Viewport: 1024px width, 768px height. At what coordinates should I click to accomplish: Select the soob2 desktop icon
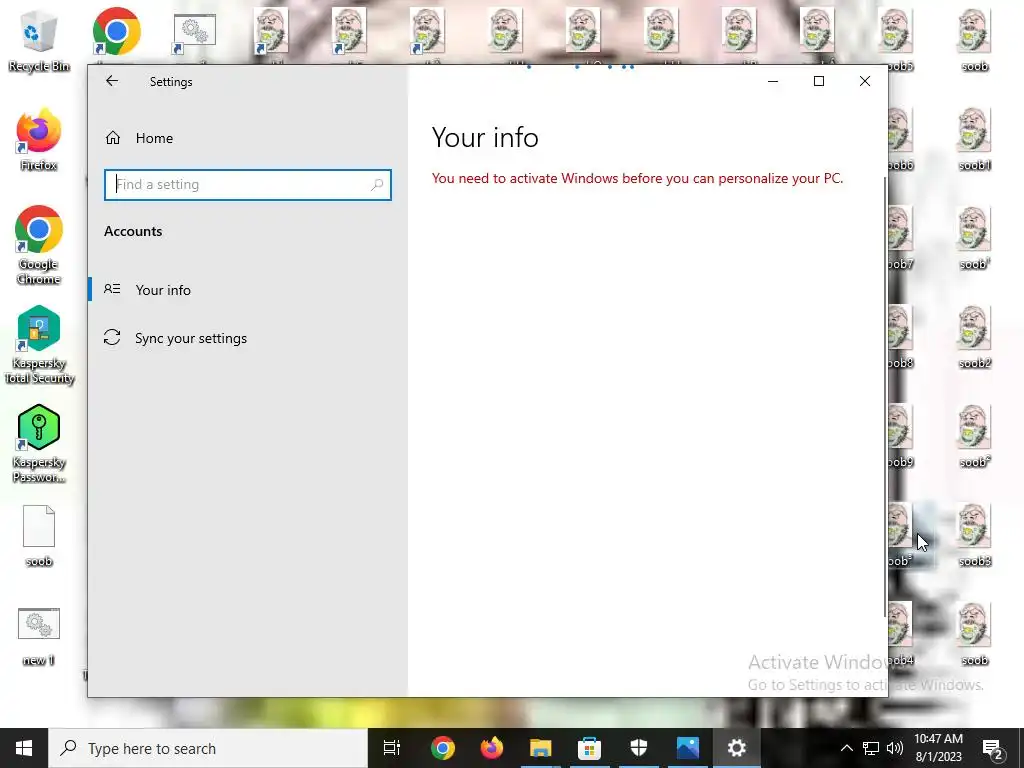tap(974, 338)
